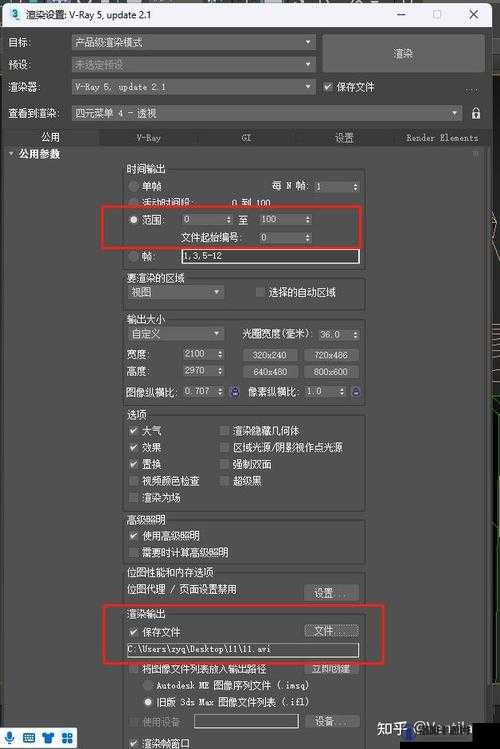Toggle the 渲染帧窗口 checkbox
Image resolution: width=500 pixels, height=749 pixels.
133,743
